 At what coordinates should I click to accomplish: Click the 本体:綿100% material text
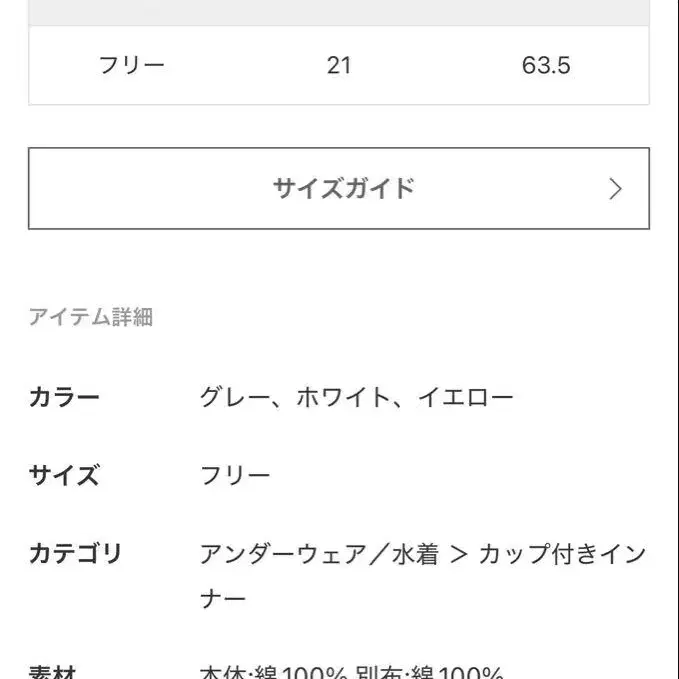pos(272,673)
